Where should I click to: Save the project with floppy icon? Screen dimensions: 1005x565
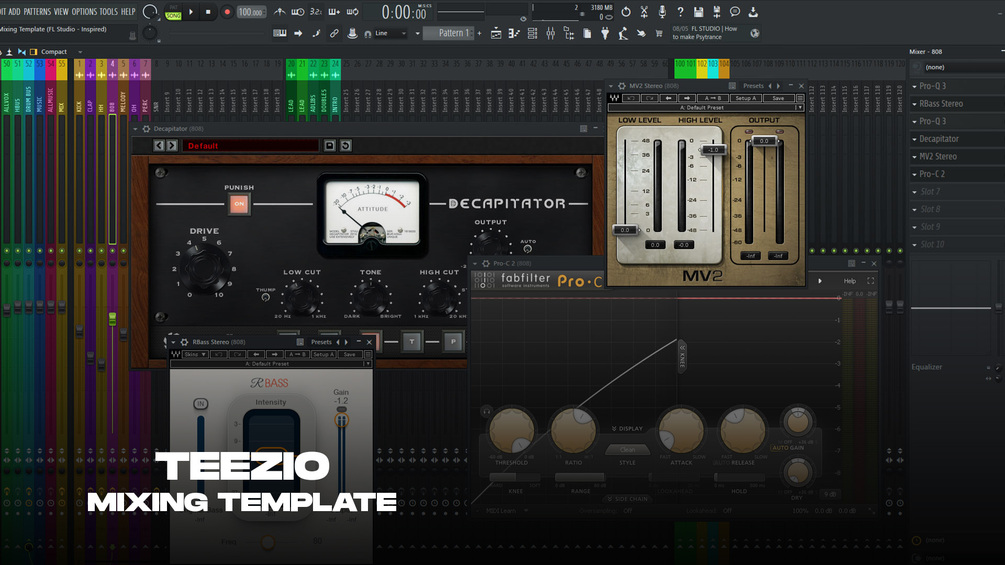(699, 12)
